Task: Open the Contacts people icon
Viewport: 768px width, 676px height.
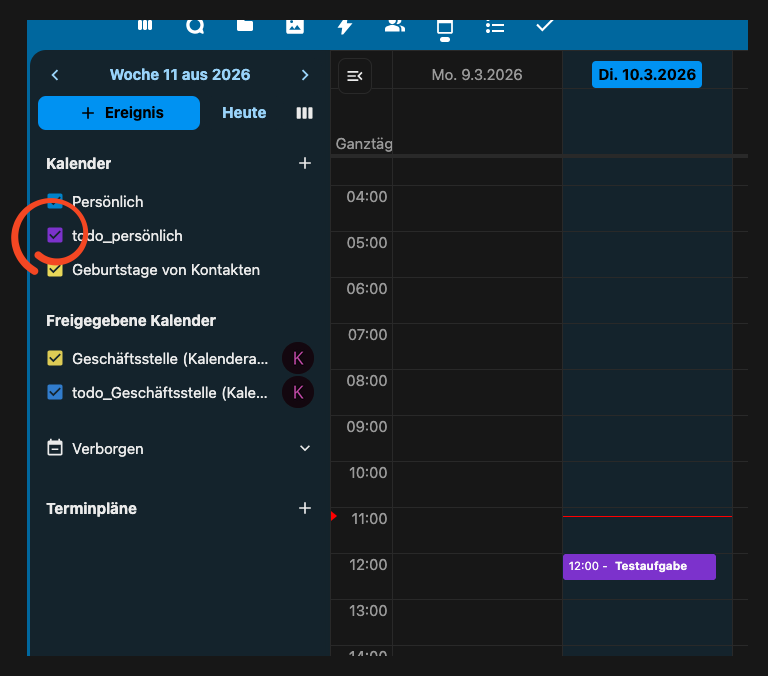Action: [395, 26]
